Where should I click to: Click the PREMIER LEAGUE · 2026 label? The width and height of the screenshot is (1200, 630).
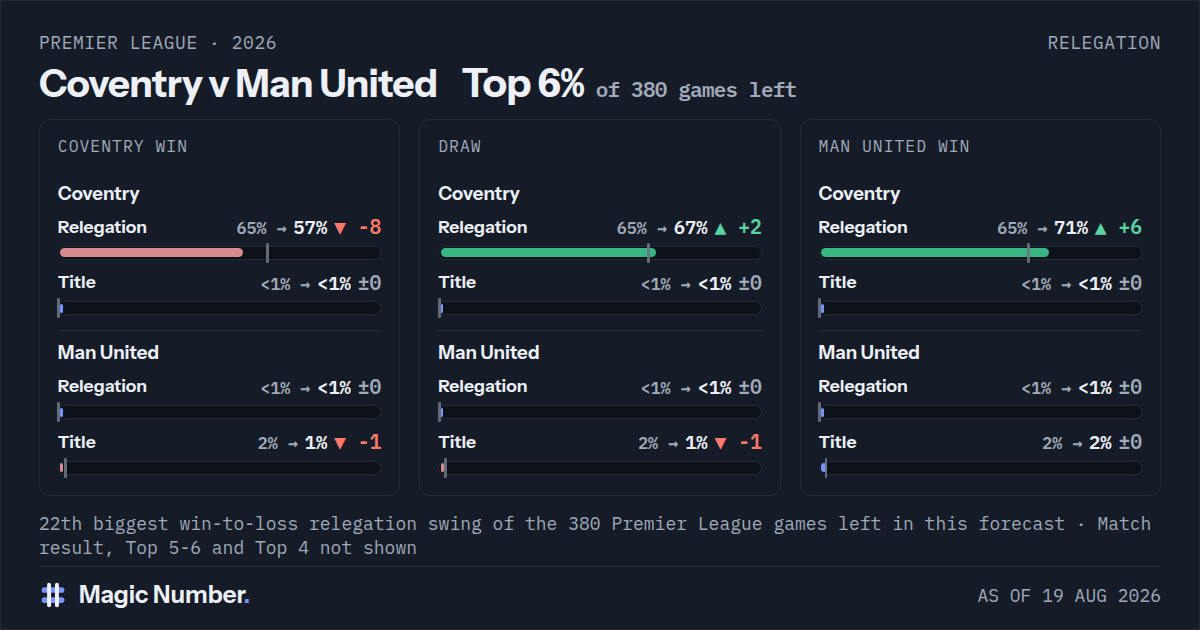click(158, 43)
